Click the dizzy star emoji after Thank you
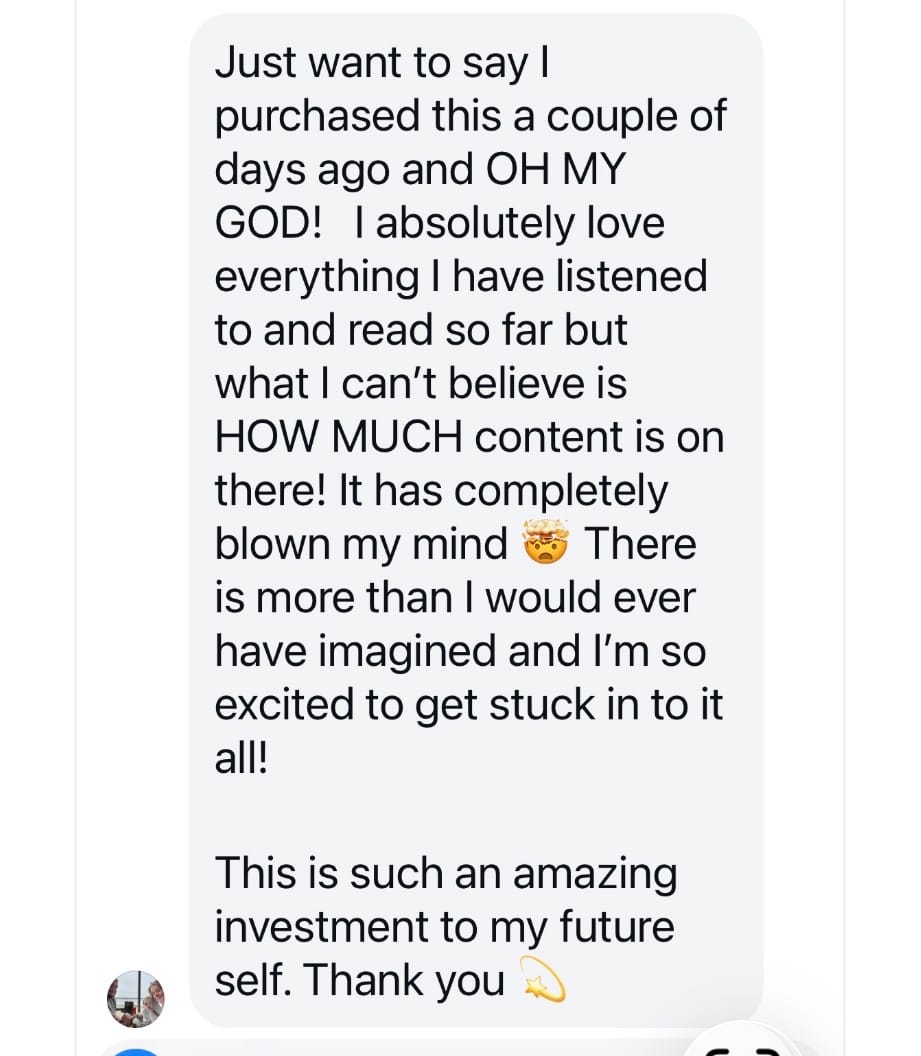The width and height of the screenshot is (921, 1056). click(x=546, y=982)
